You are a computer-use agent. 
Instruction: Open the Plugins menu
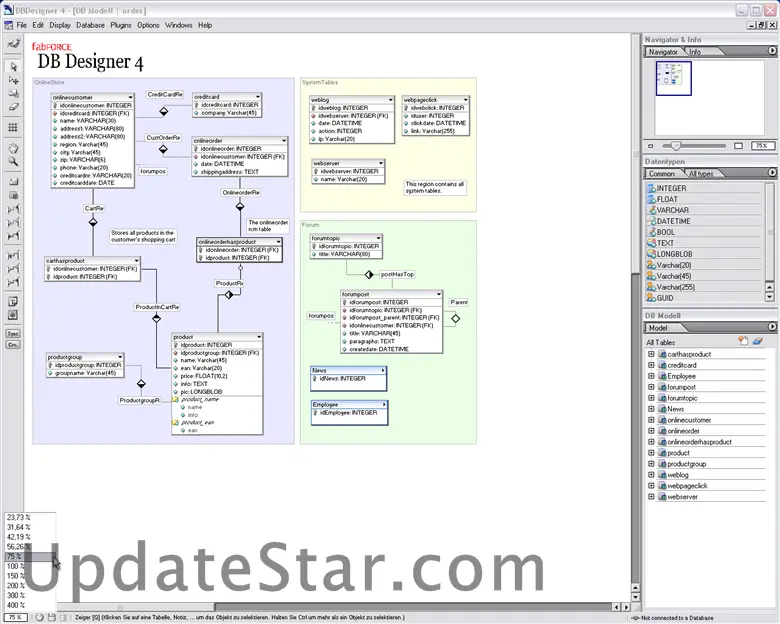(121, 25)
